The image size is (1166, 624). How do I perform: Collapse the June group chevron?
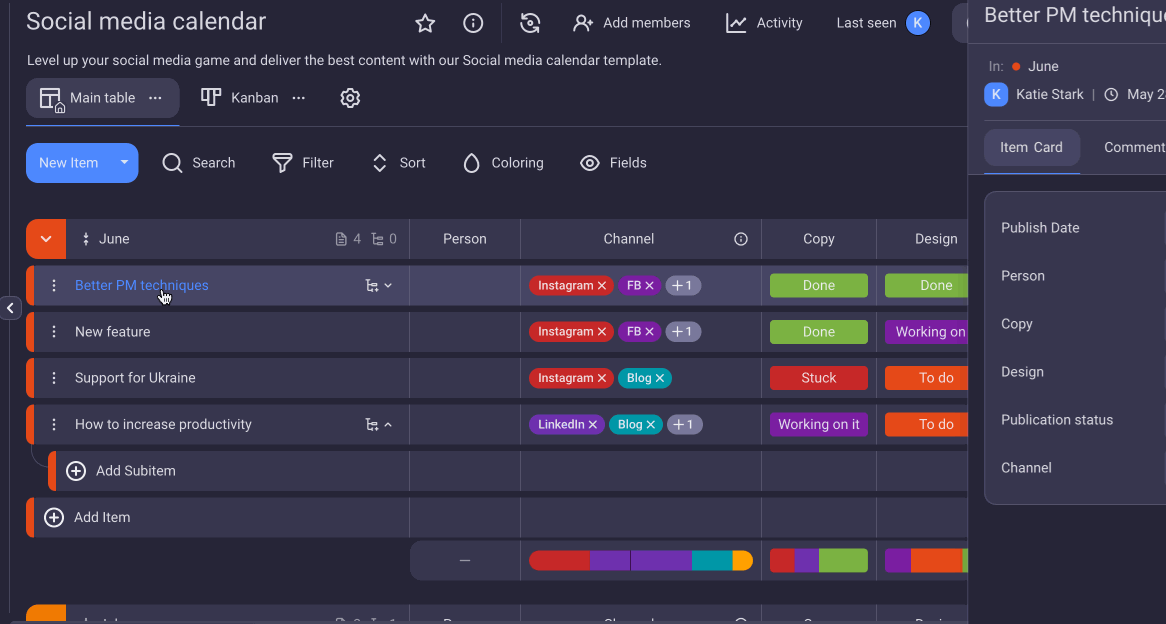(x=46, y=239)
